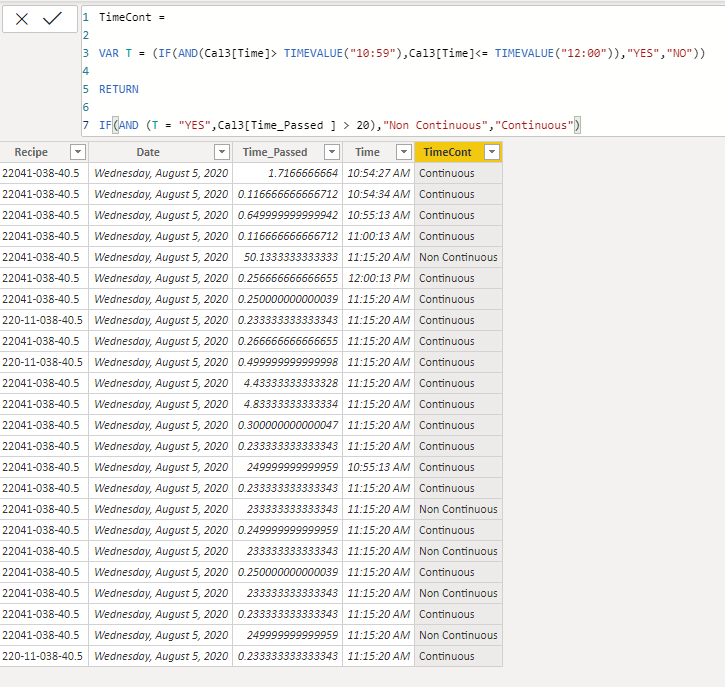Select TimeCont cell in the 50.13 row
Image resolution: width=725 pixels, height=687 pixels.
pyautogui.click(x=458, y=257)
